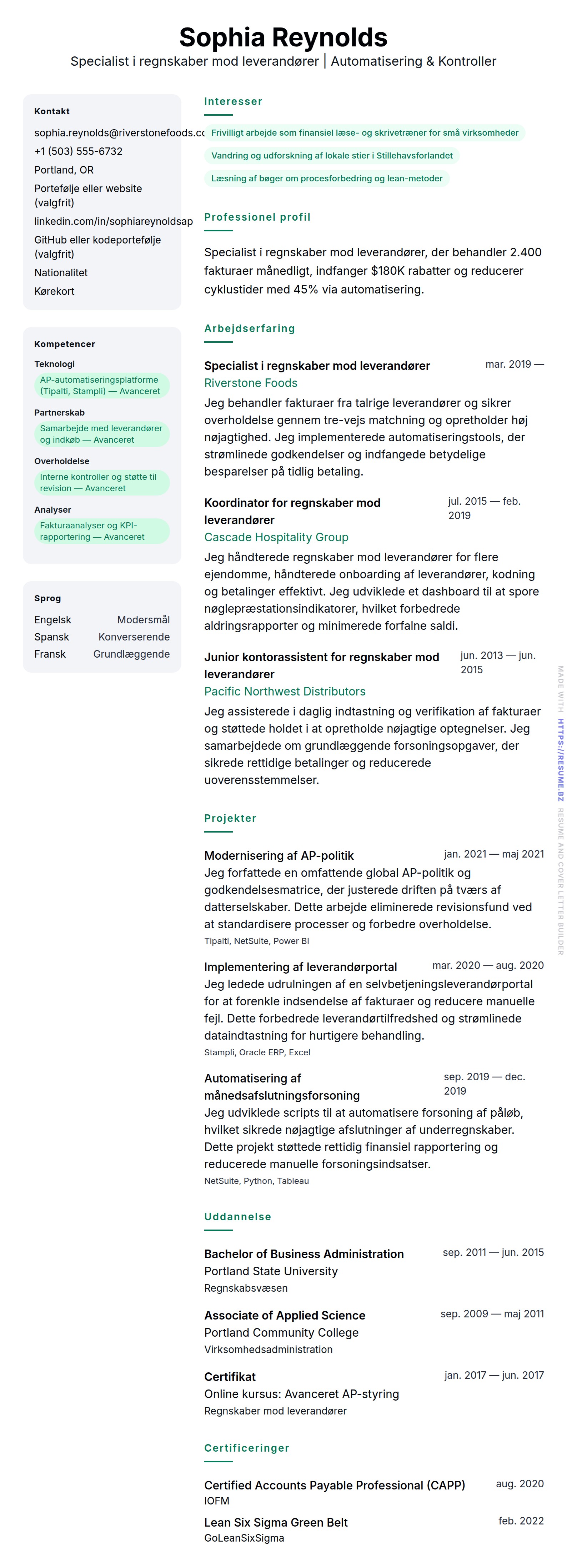Click the phone number +1 (503) 555-6732

(78, 151)
